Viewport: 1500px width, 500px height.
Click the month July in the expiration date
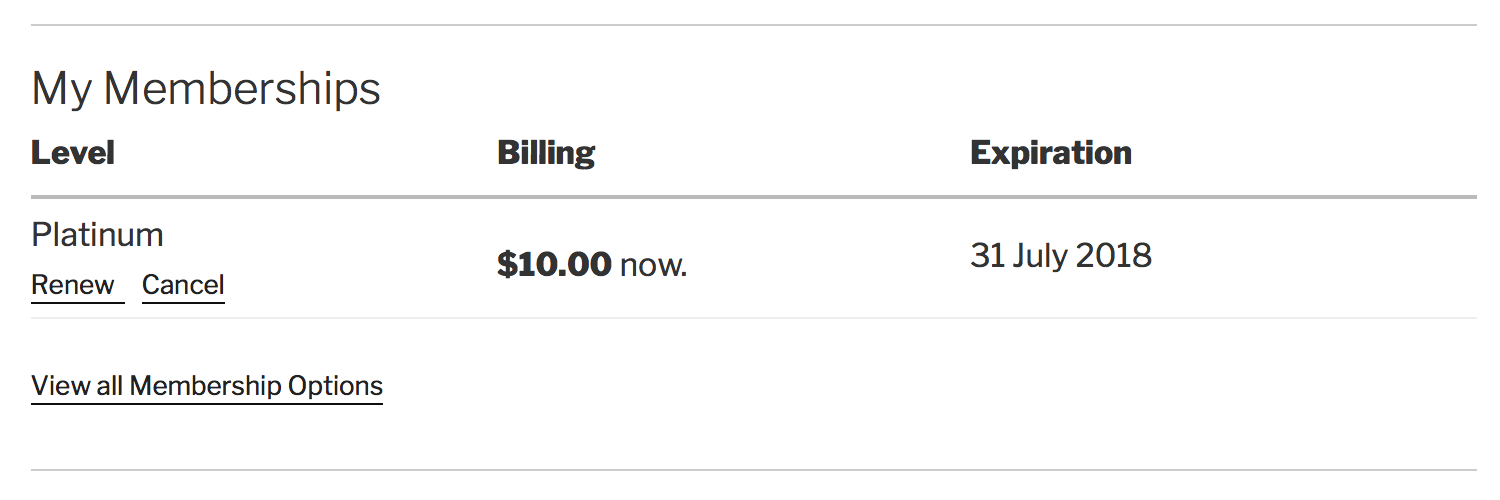click(x=1040, y=257)
